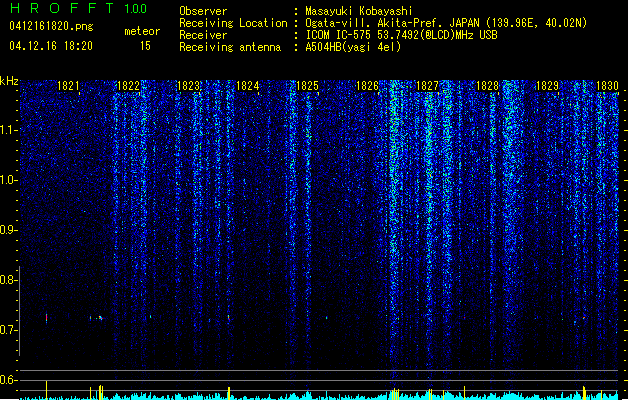Click the 1826 time marker

click(367, 86)
